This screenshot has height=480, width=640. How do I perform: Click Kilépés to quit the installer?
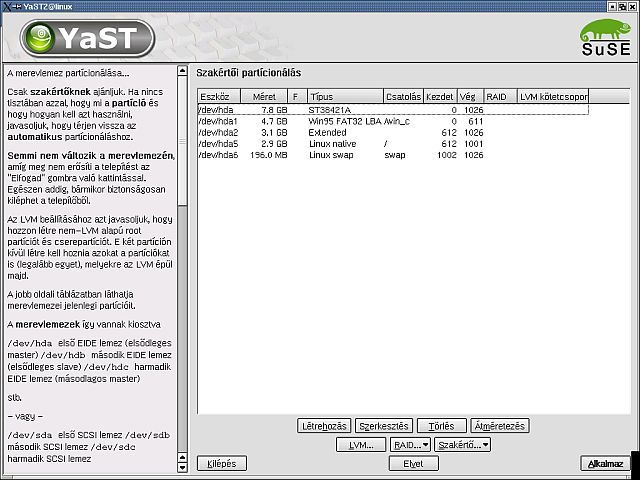pos(221,464)
